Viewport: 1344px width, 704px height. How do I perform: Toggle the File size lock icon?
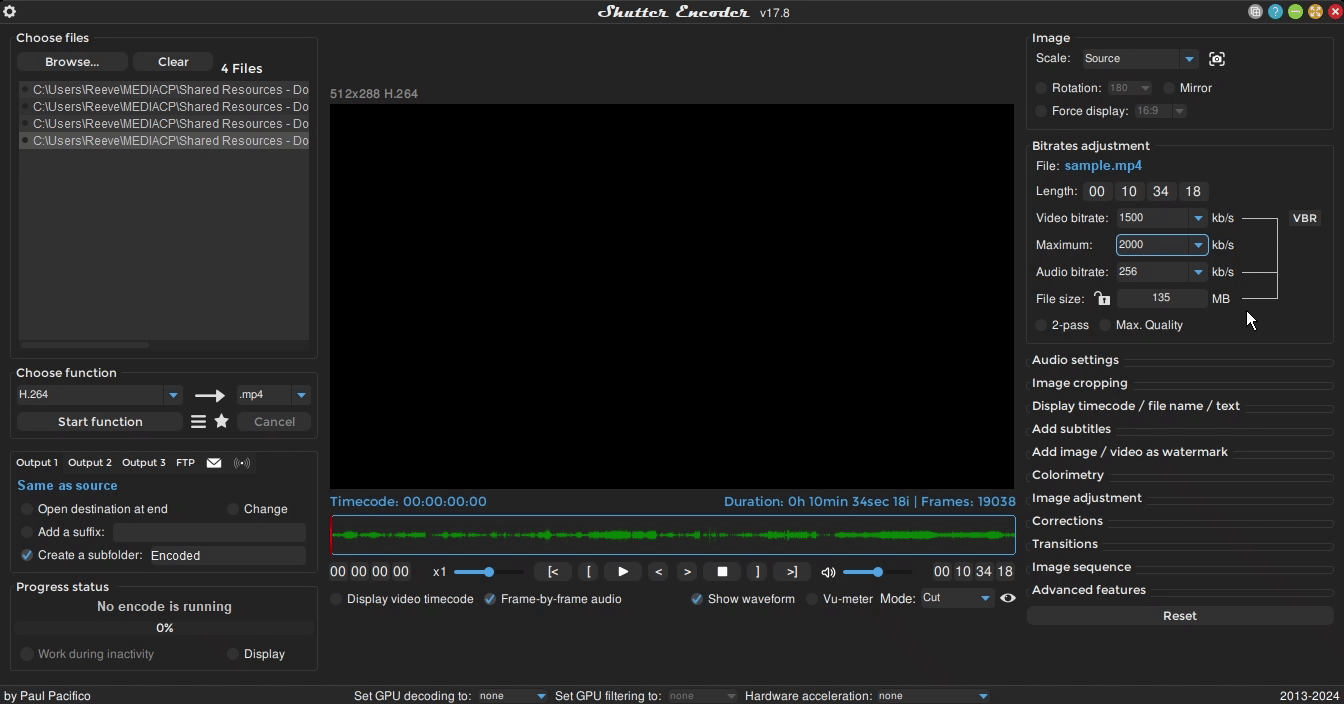tap(1101, 298)
